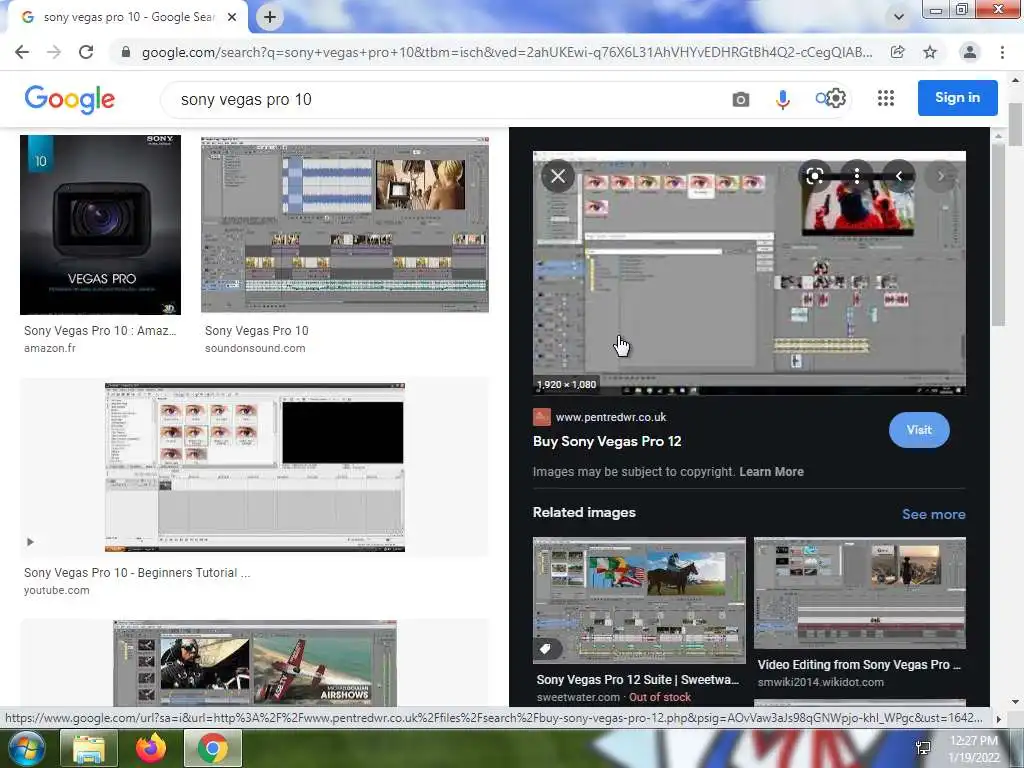
Task: Switch to Chrome in the taskbar
Action: point(213,748)
